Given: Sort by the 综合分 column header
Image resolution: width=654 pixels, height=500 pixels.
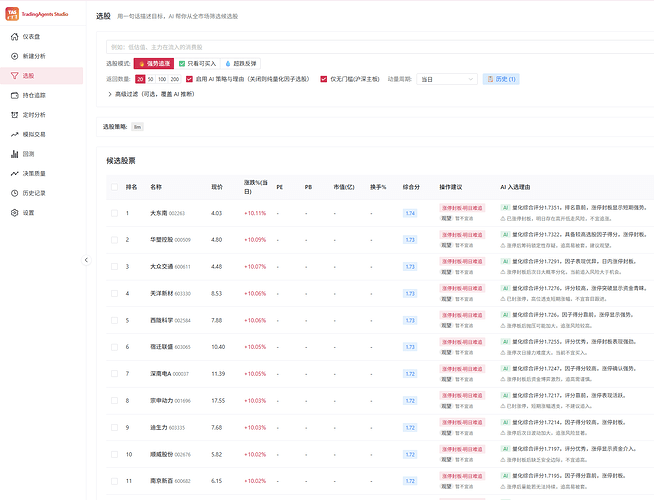Looking at the screenshot, I should coord(411,187).
